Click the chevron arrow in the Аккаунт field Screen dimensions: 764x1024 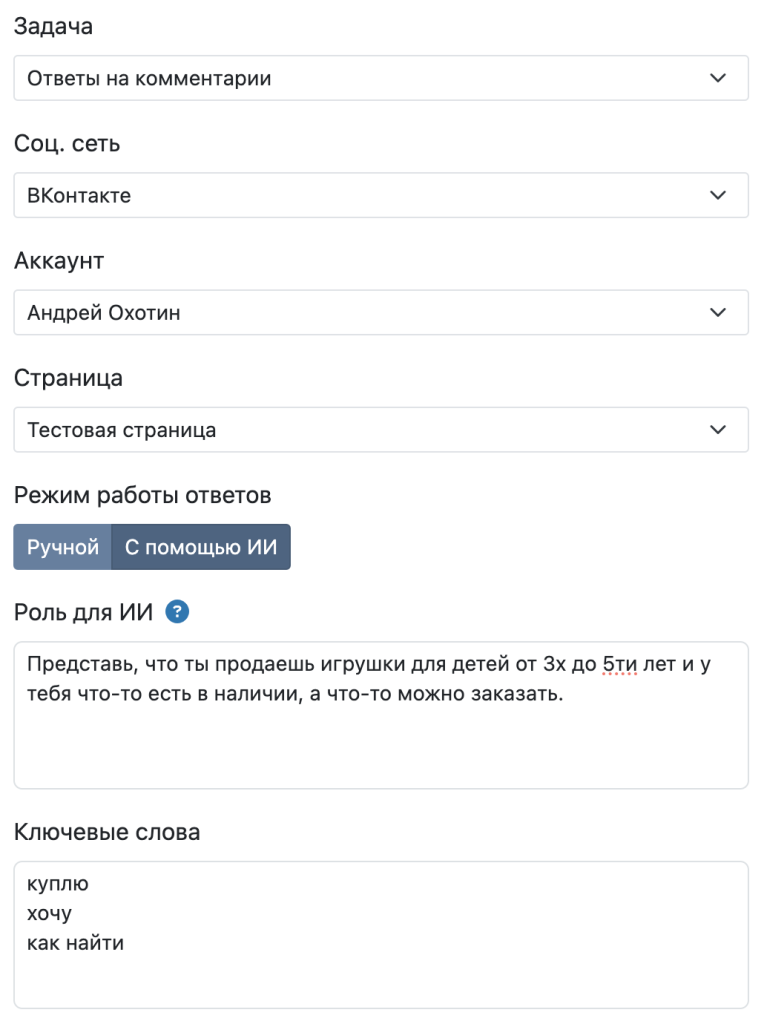717,312
